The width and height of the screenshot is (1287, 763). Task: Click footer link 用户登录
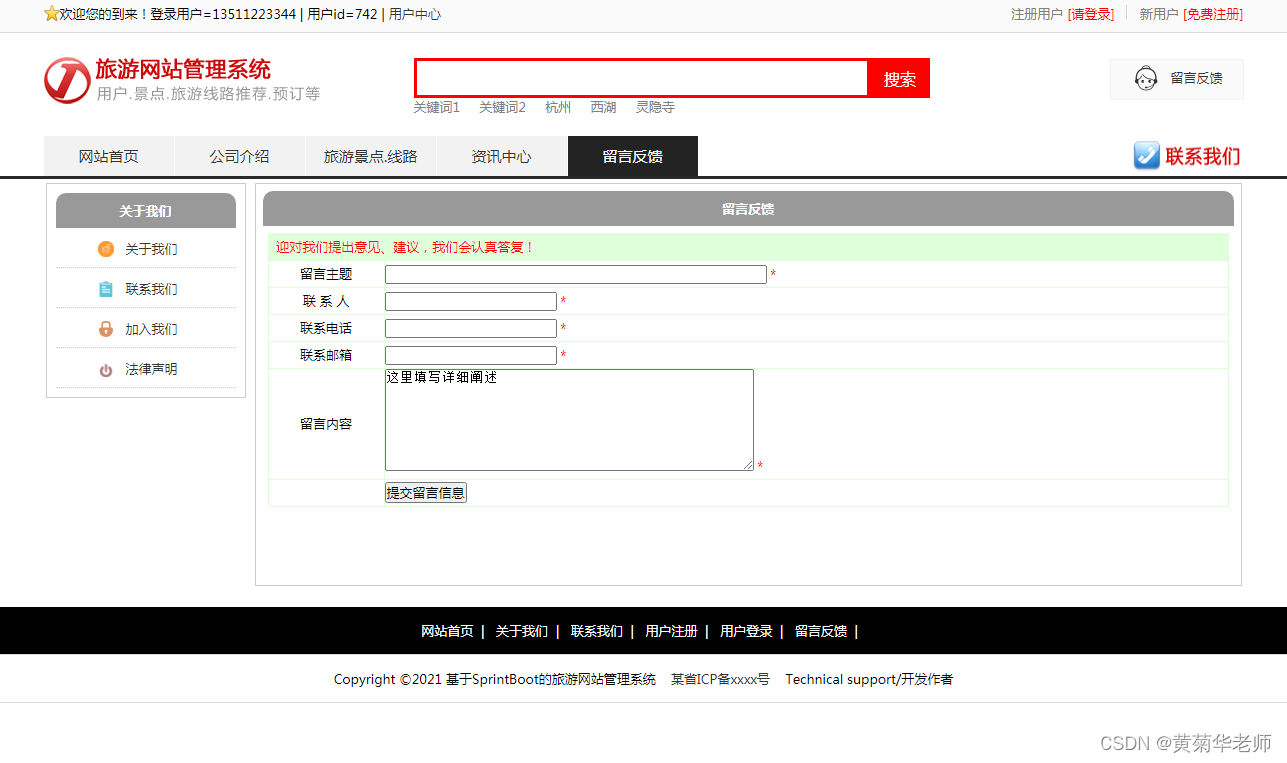[x=746, y=631]
